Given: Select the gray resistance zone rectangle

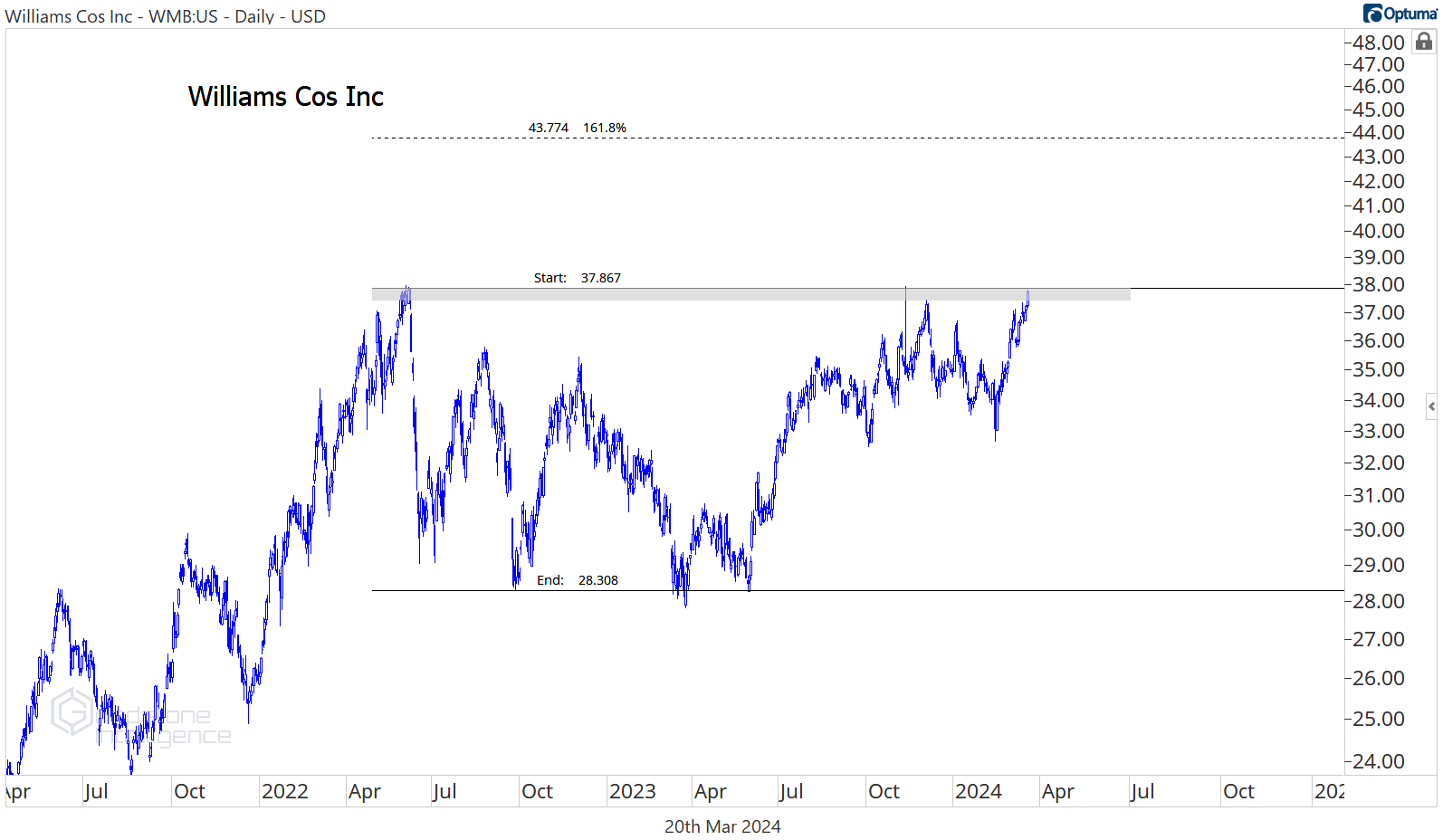Looking at the screenshot, I should click(751, 294).
